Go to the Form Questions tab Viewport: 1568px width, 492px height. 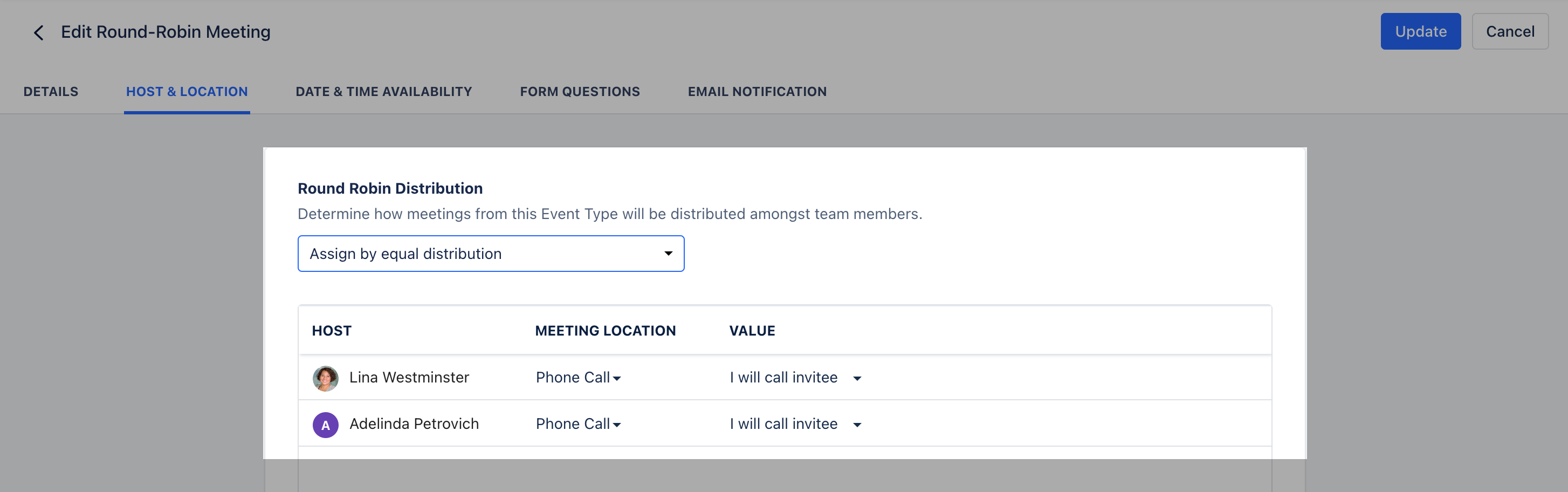pyautogui.click(x=580, y=92)
